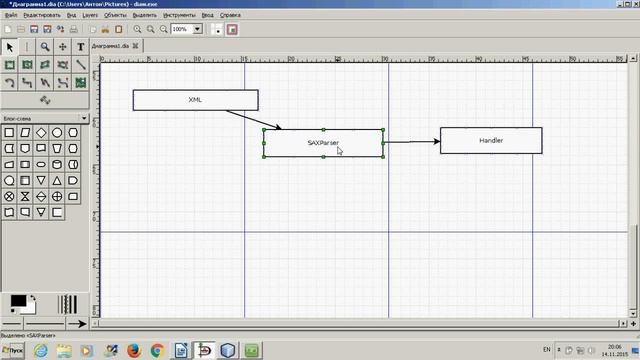Screen dimensions: 640x360
Task: Toggle object snapping button
Action: [x=232, y=29]
